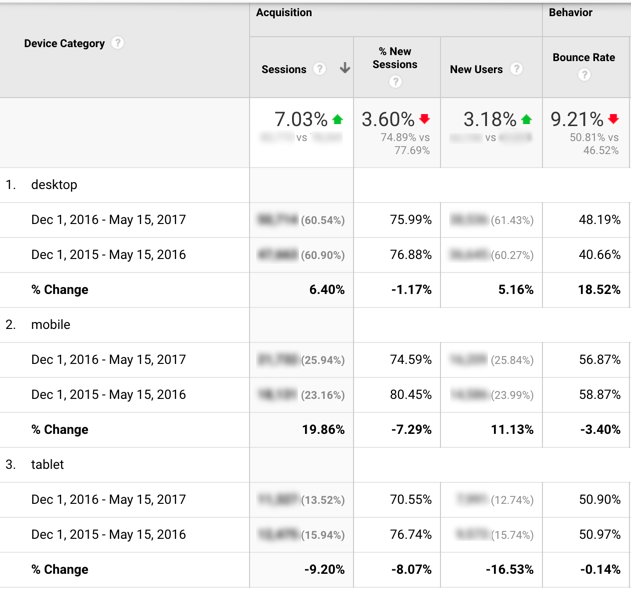
Task: Select the Behavior column group header
Action: pyautogui.click(x=570, y=12)
